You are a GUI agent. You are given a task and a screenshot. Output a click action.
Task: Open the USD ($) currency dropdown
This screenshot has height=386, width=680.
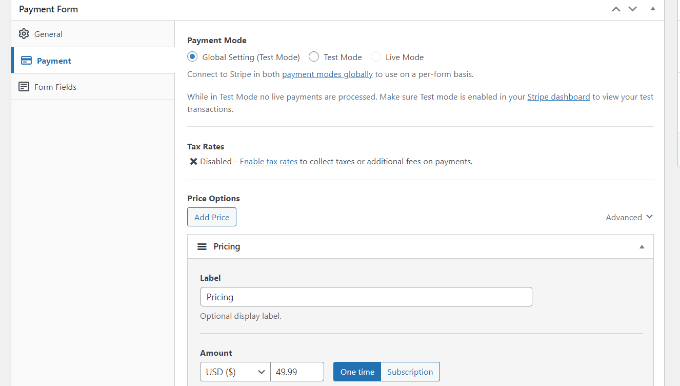click(x=235, y=372)
